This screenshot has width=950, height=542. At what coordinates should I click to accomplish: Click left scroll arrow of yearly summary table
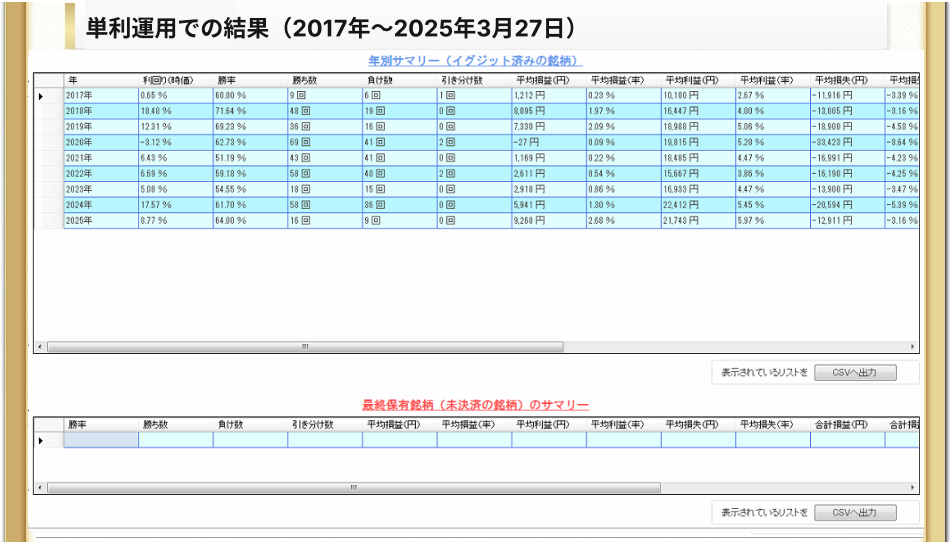(x=40, y=347)
